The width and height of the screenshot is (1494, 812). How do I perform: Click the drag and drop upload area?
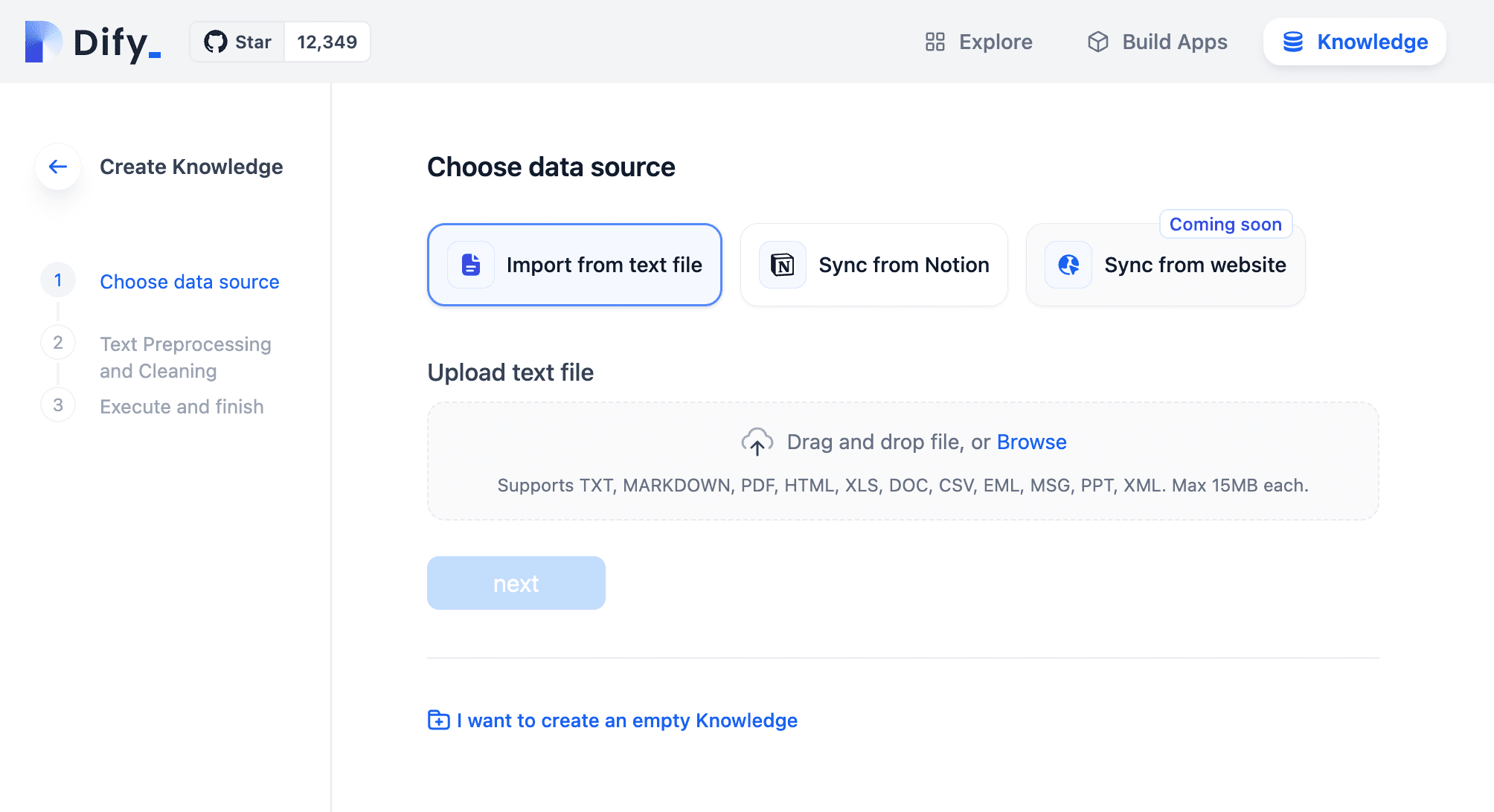pyautogui.click(x=903, y=463)
